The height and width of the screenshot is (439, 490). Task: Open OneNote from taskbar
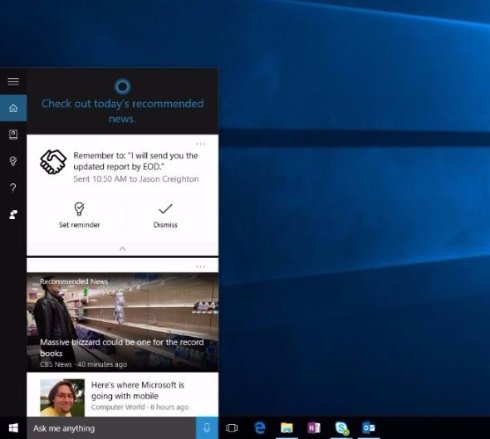(314, 428)
